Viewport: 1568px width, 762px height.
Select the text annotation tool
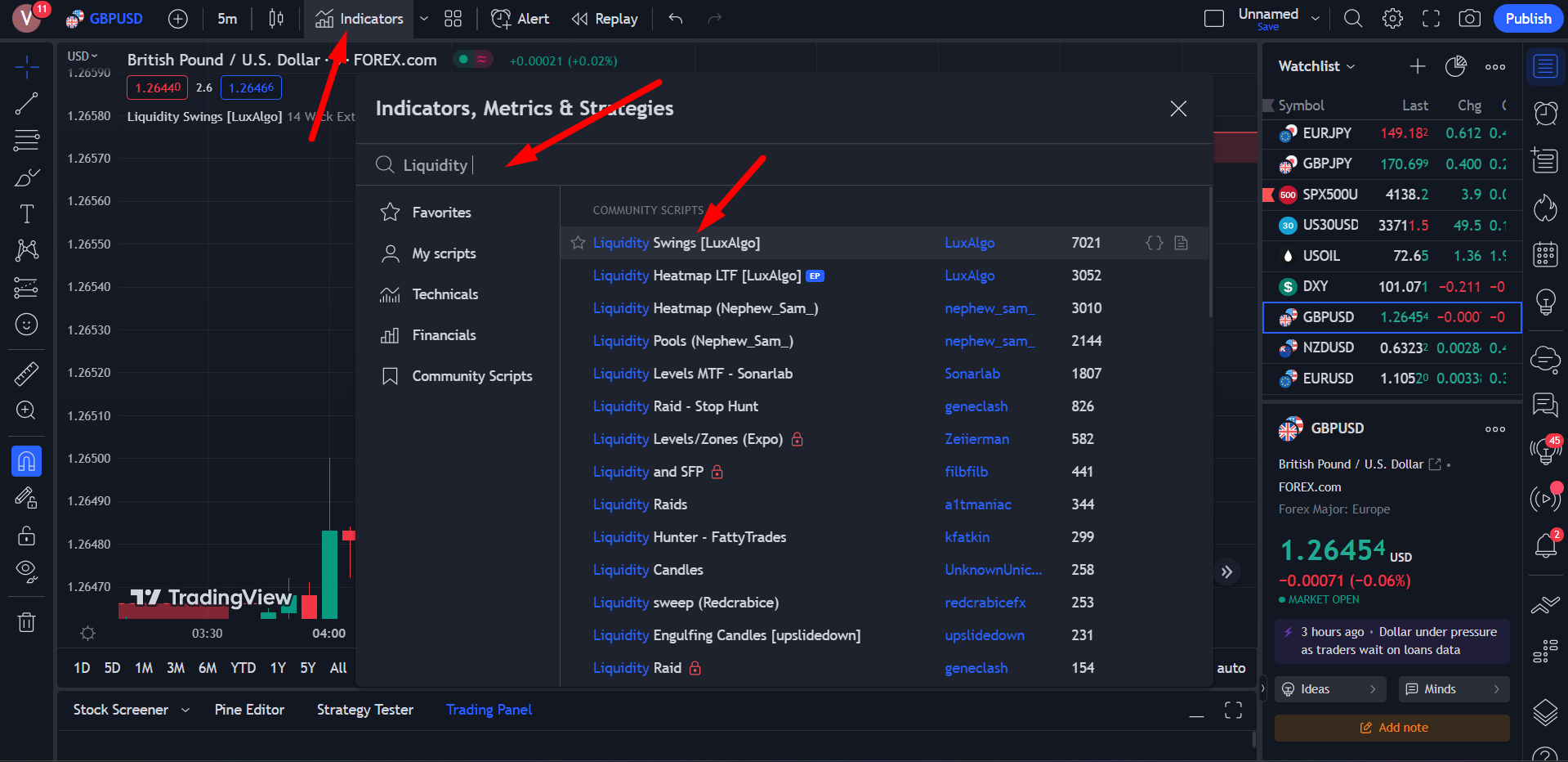tap(27, 214)
